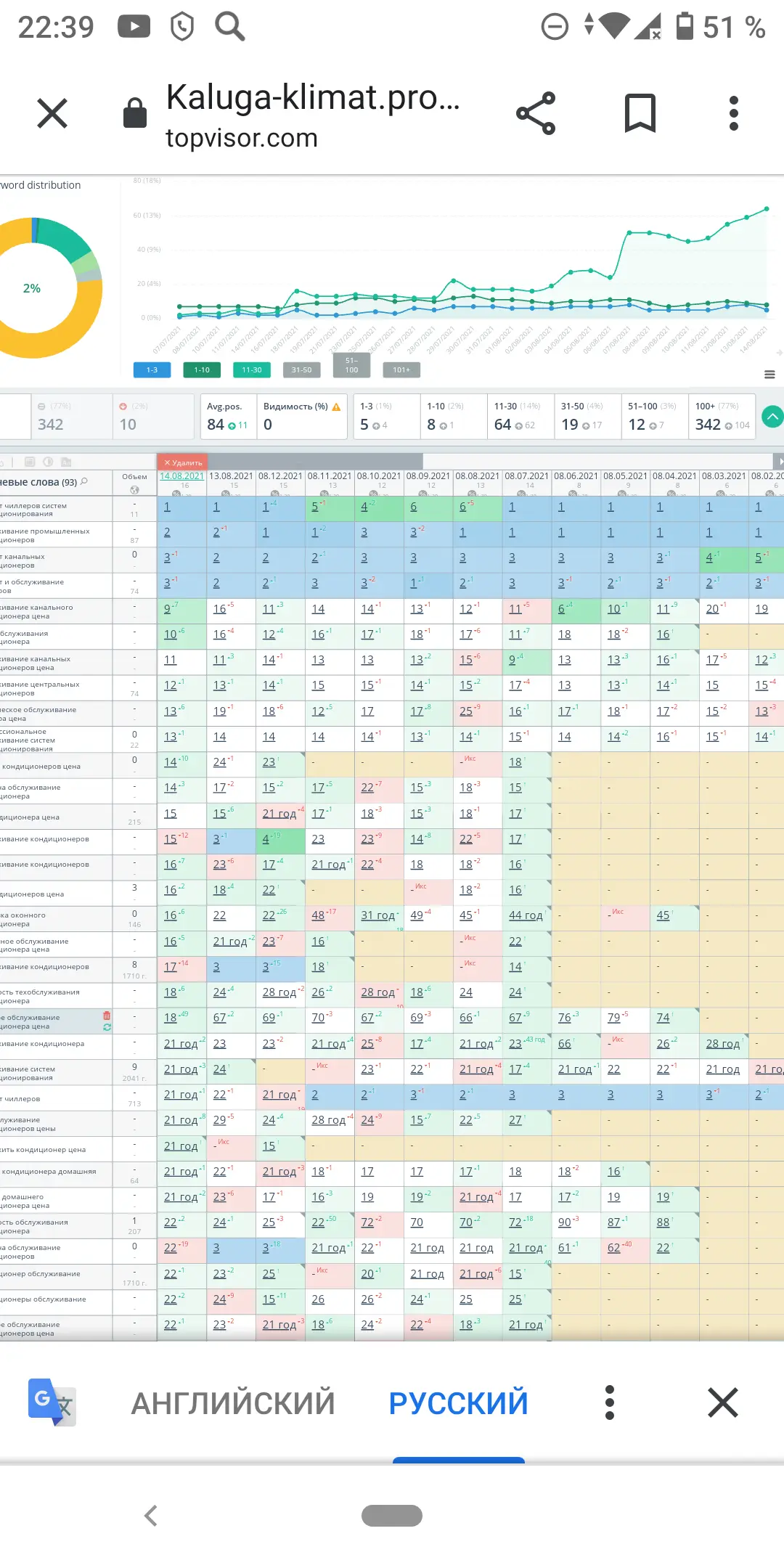Image resolution: width=784 pixels, height=1568 pixels.
Task: Open browser three-dot overflow menu
Action: click(x=734, y=113)
